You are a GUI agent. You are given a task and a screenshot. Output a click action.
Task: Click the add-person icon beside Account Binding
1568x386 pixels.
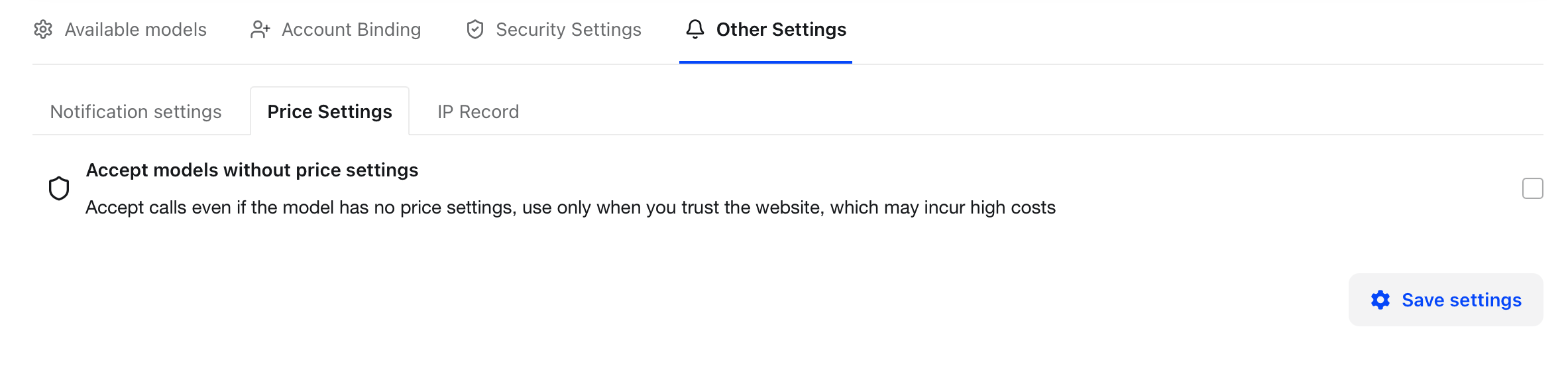pyautogui.click(x=261, y=29)
